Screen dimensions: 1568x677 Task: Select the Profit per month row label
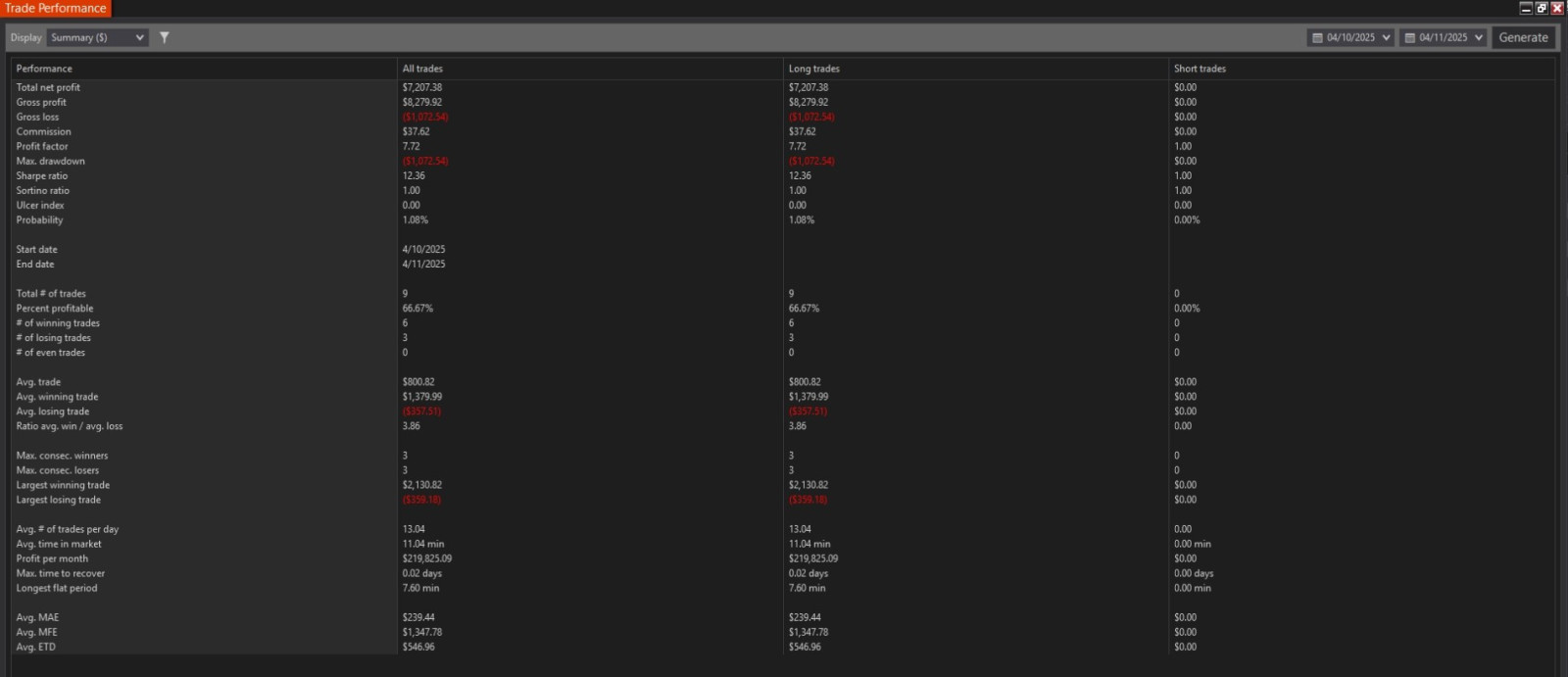point(52,557)
